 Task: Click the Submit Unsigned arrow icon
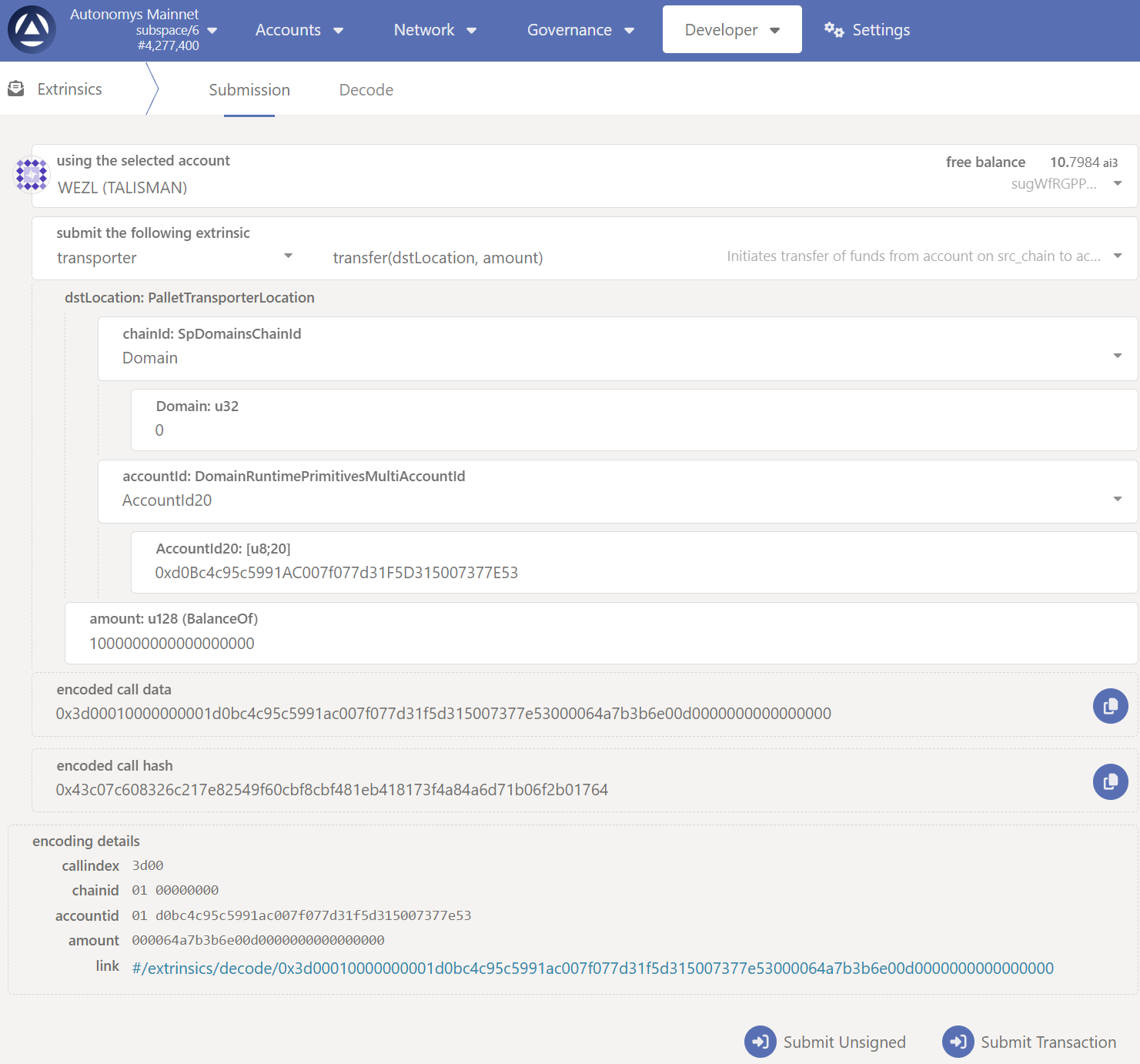[x=760, y=1042]
